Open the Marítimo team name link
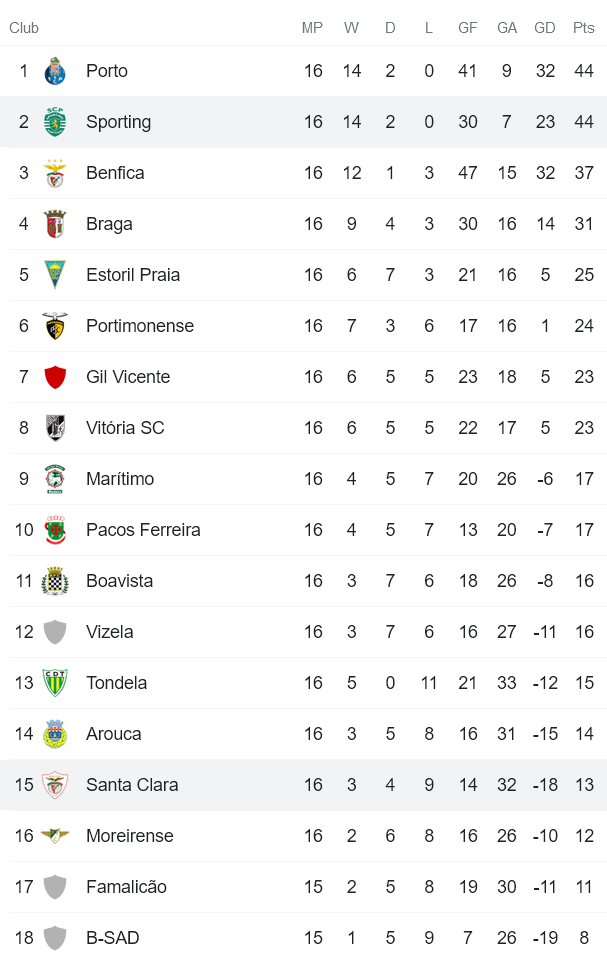 click(120, 479)
